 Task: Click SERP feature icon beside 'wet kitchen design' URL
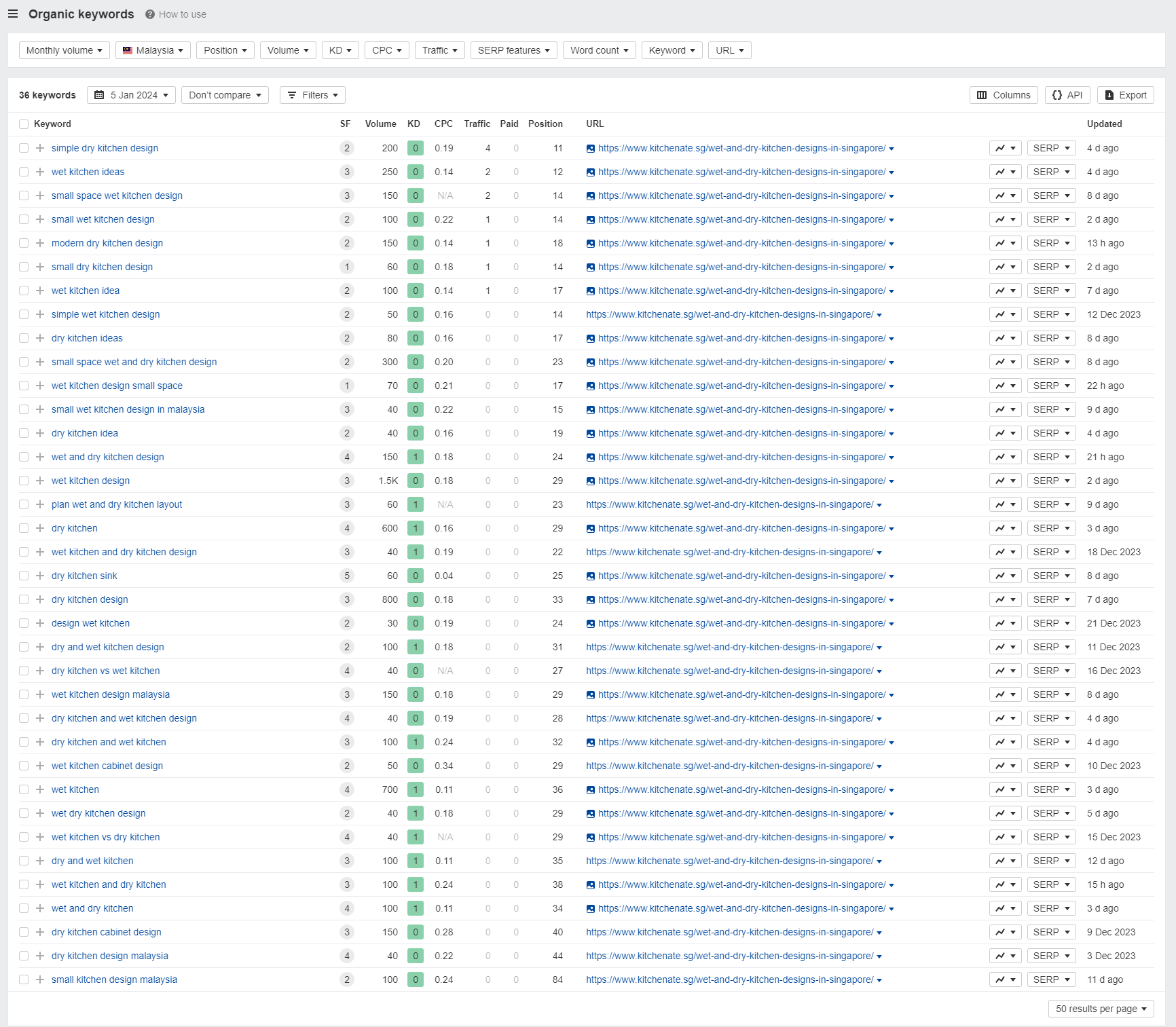[591, 481]
